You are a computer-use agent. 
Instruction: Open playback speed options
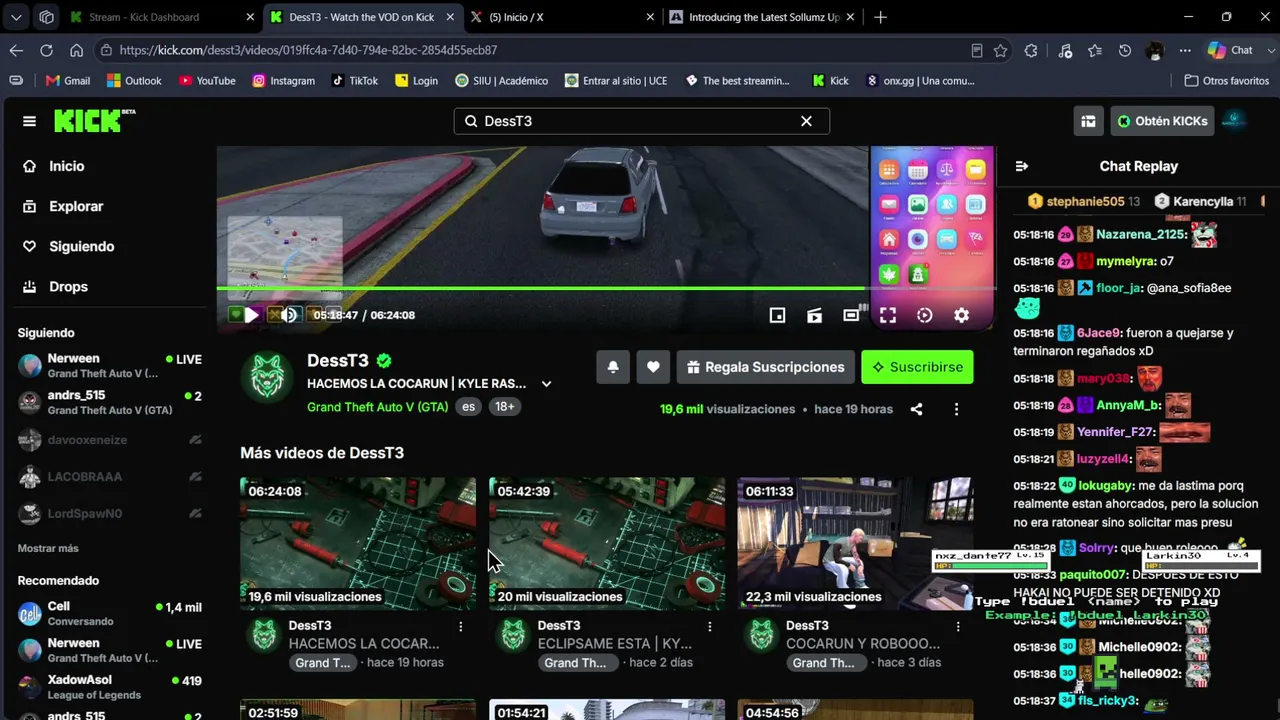(x=925, y=315)
